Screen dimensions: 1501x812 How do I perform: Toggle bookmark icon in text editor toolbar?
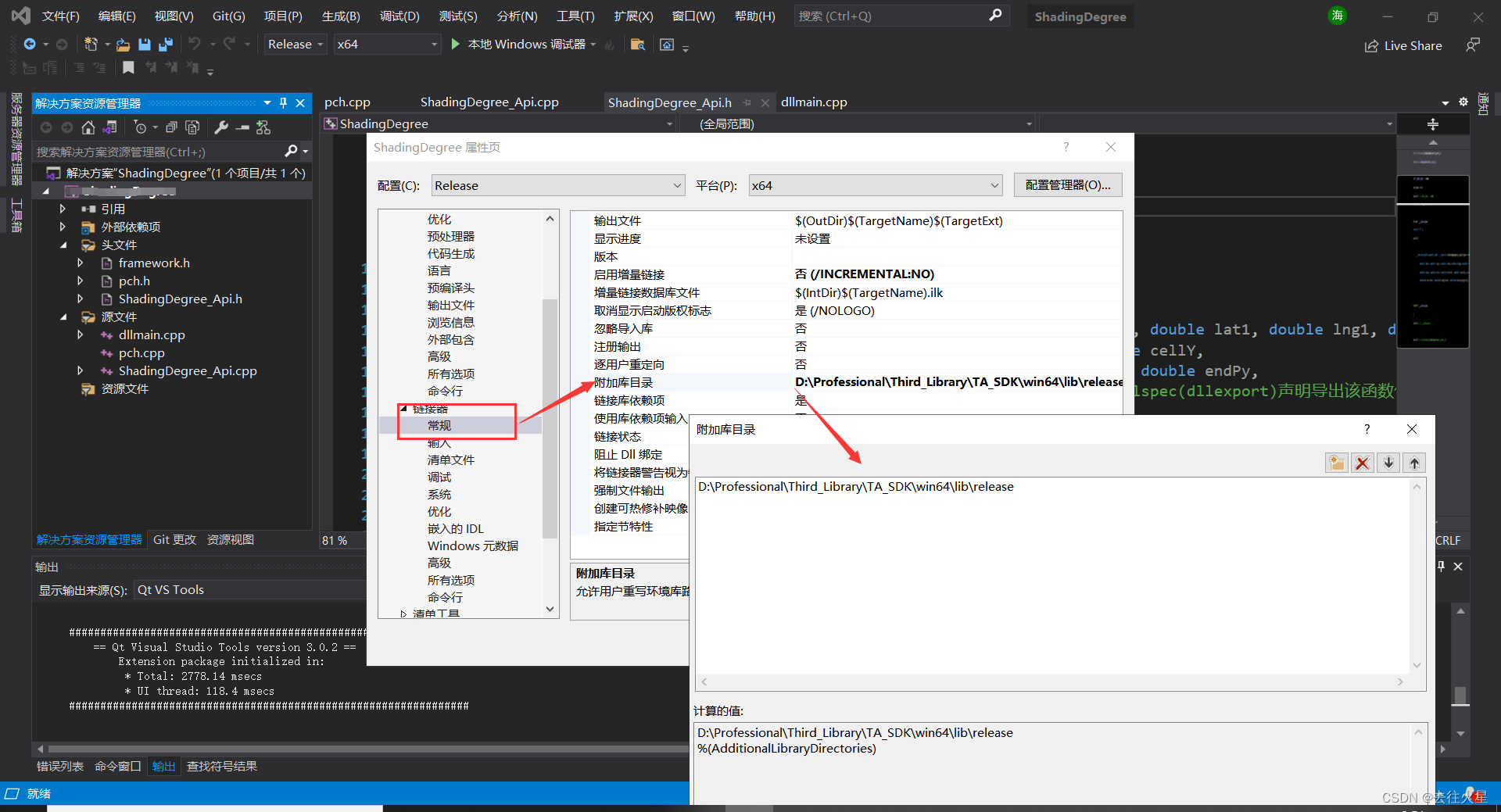coord(128,68)
